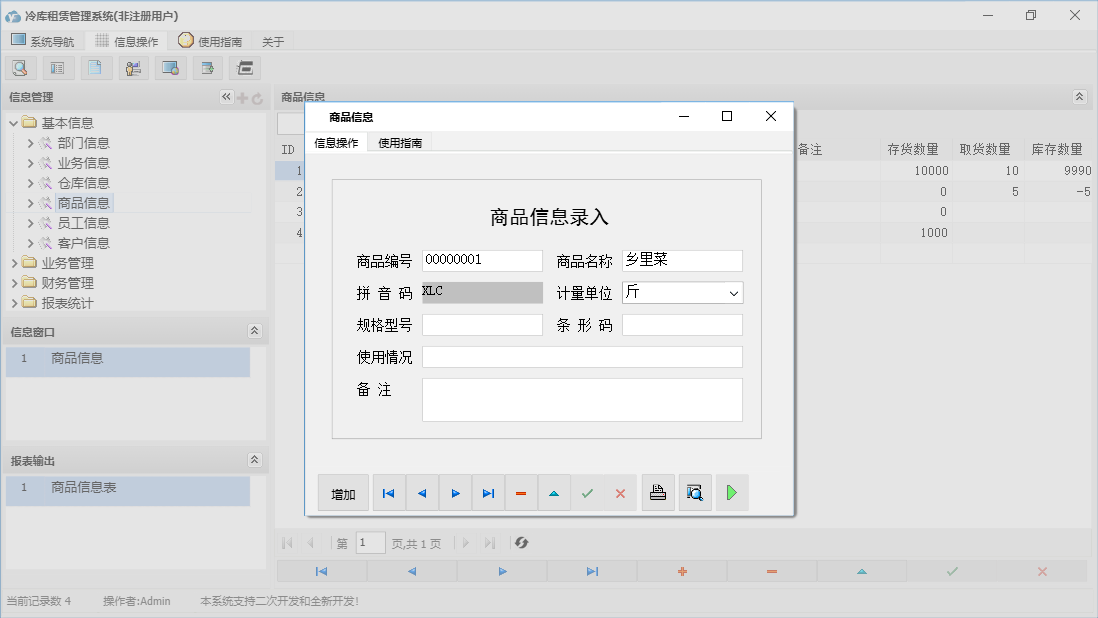Click the user icon in main toolbar

(x=133, y=68)
